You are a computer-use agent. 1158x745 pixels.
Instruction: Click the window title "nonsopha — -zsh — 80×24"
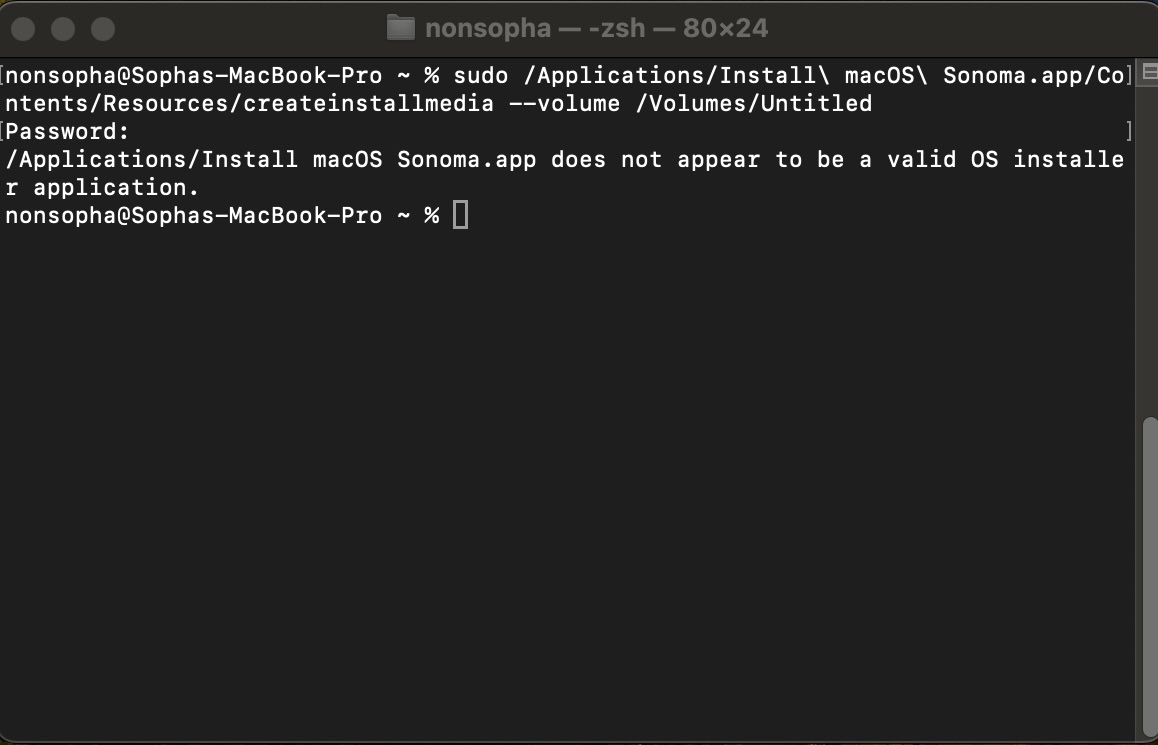coord(597,28)
